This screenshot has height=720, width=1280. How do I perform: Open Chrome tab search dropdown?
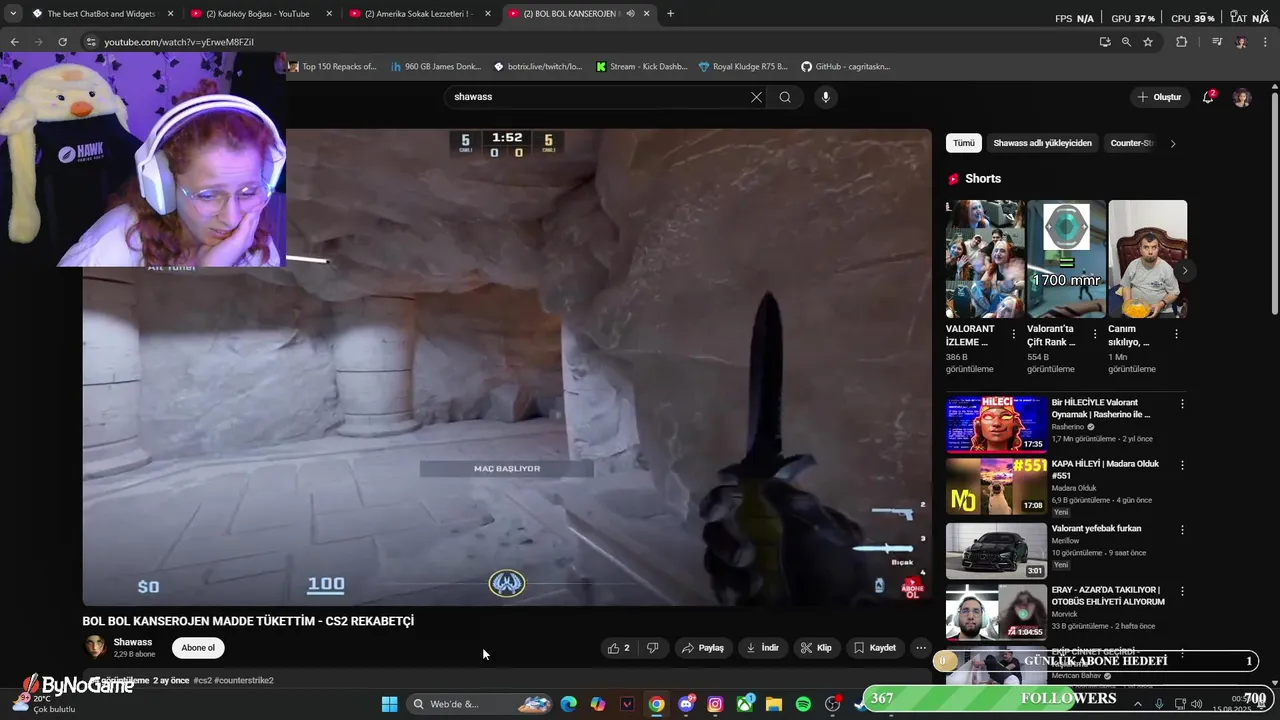(13, 13)
